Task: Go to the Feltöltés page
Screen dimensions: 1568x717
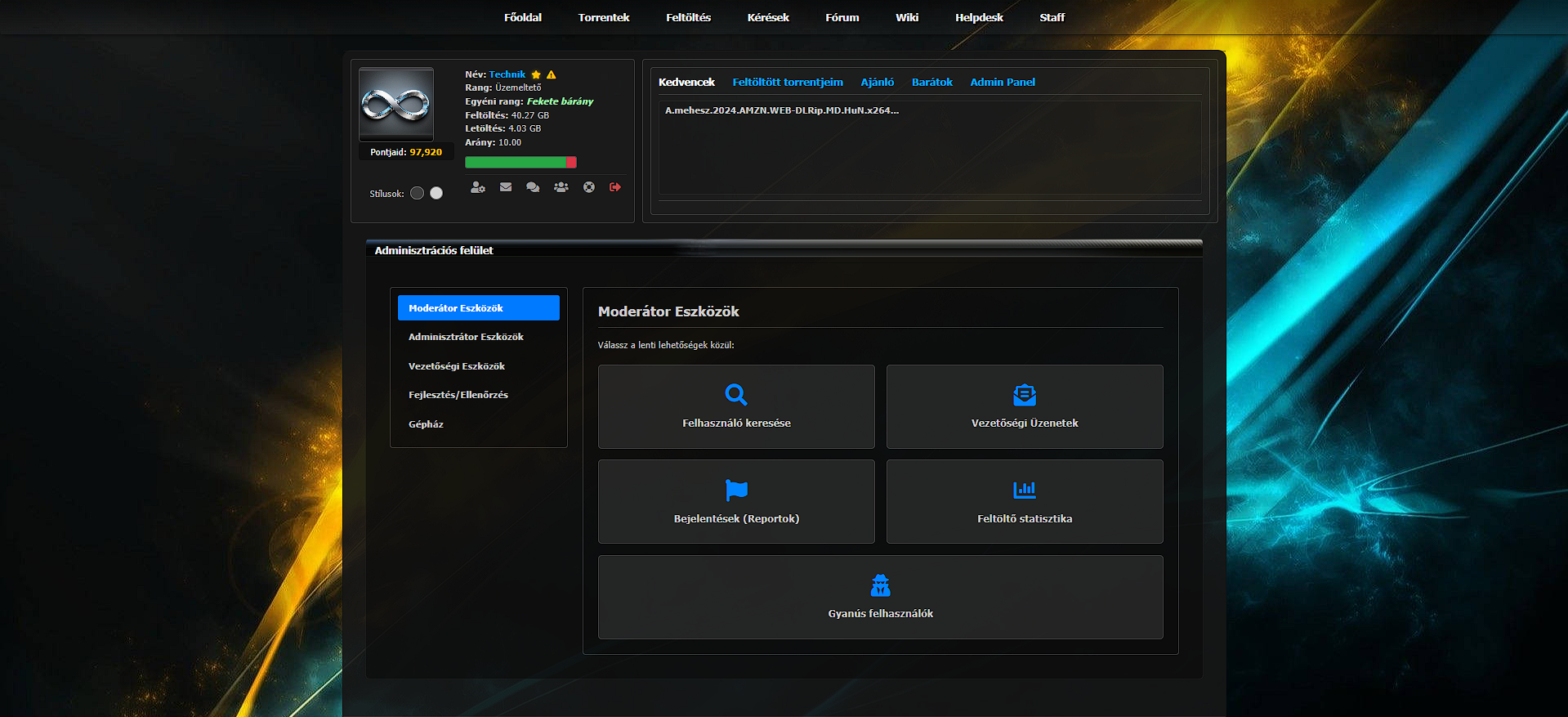Action: (x=688, y=17)
